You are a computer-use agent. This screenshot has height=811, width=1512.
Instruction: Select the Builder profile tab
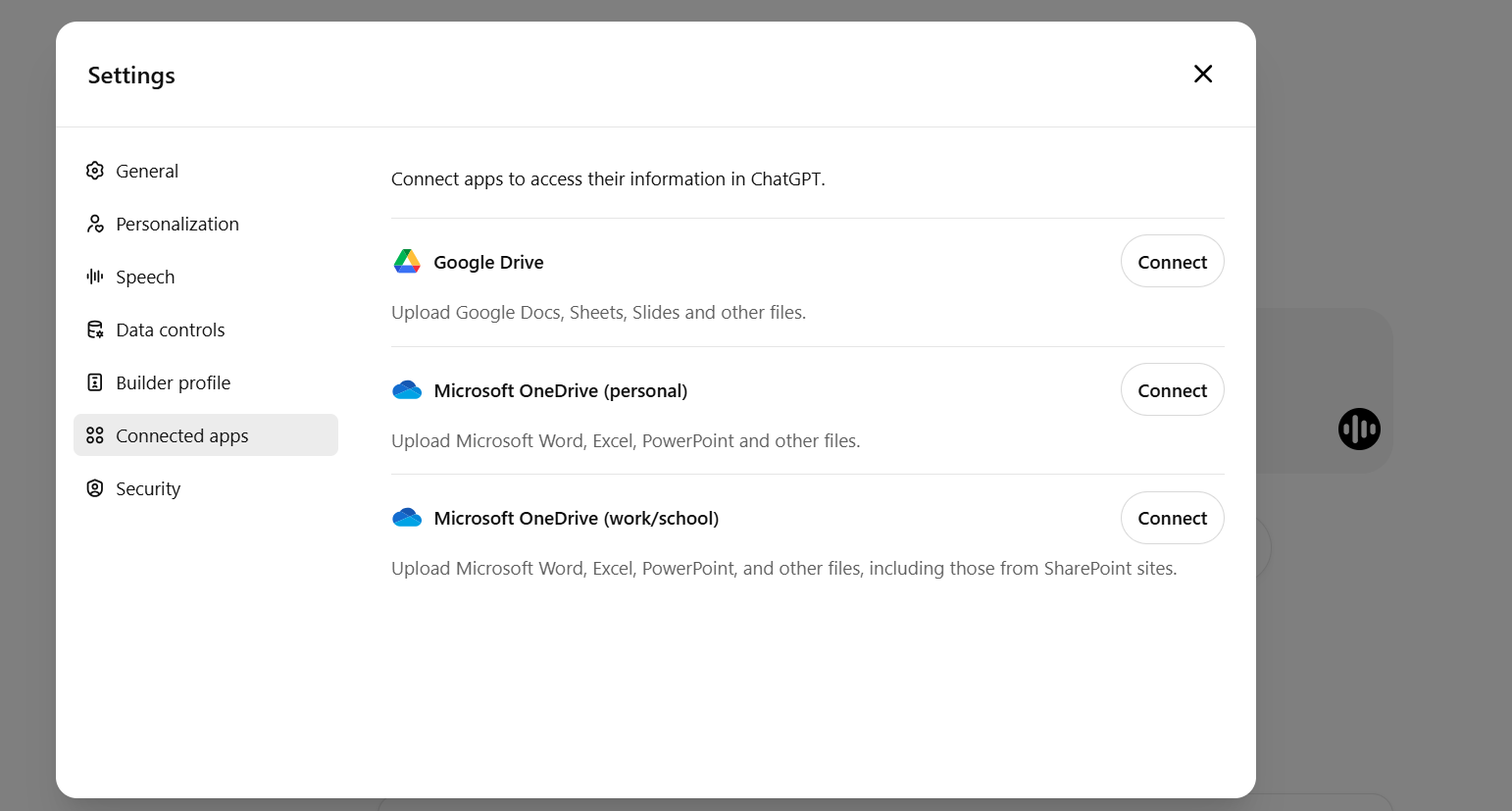tap(206, 382)
